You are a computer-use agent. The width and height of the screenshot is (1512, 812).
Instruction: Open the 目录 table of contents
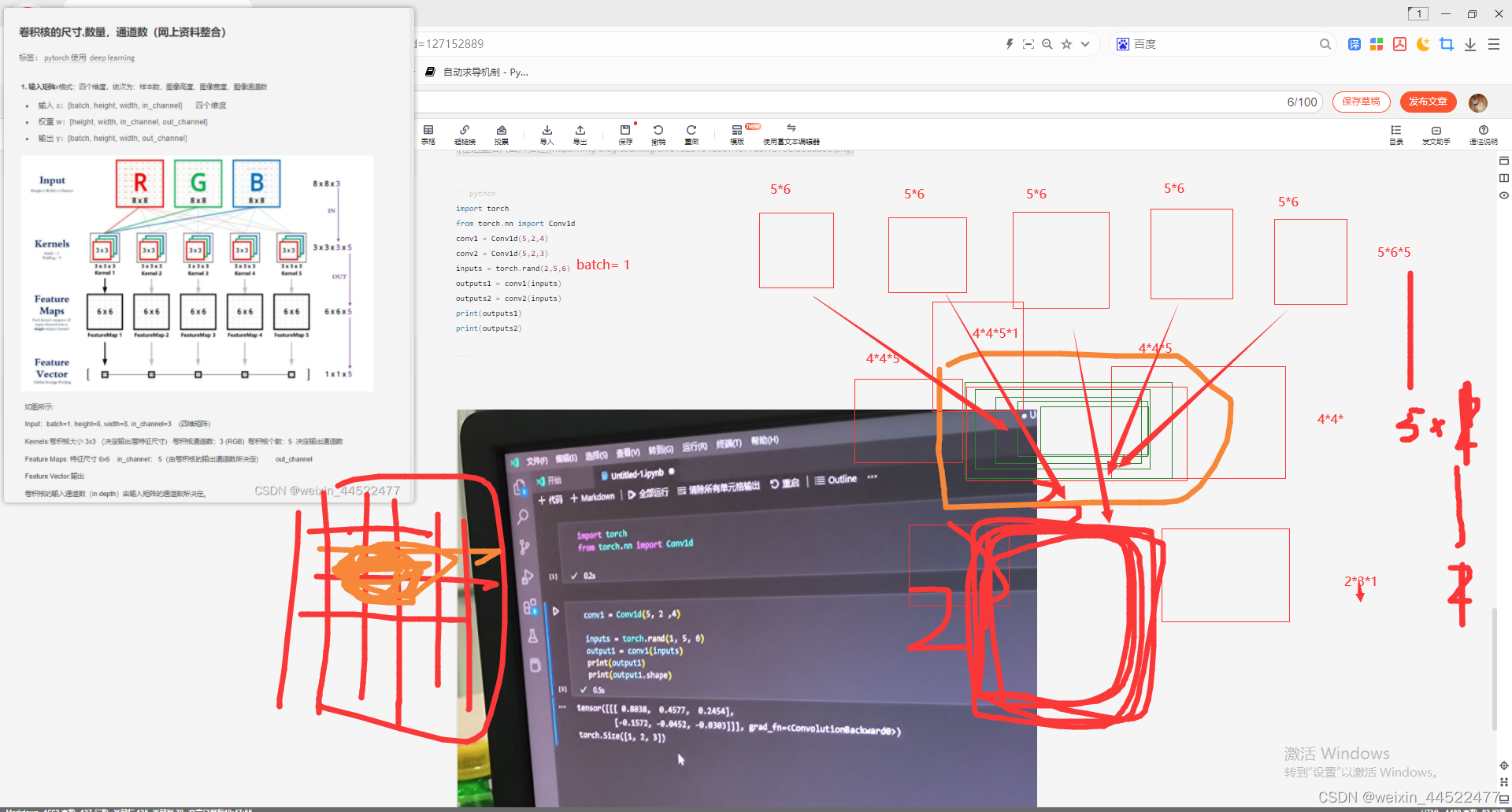tap(1396, 135)
